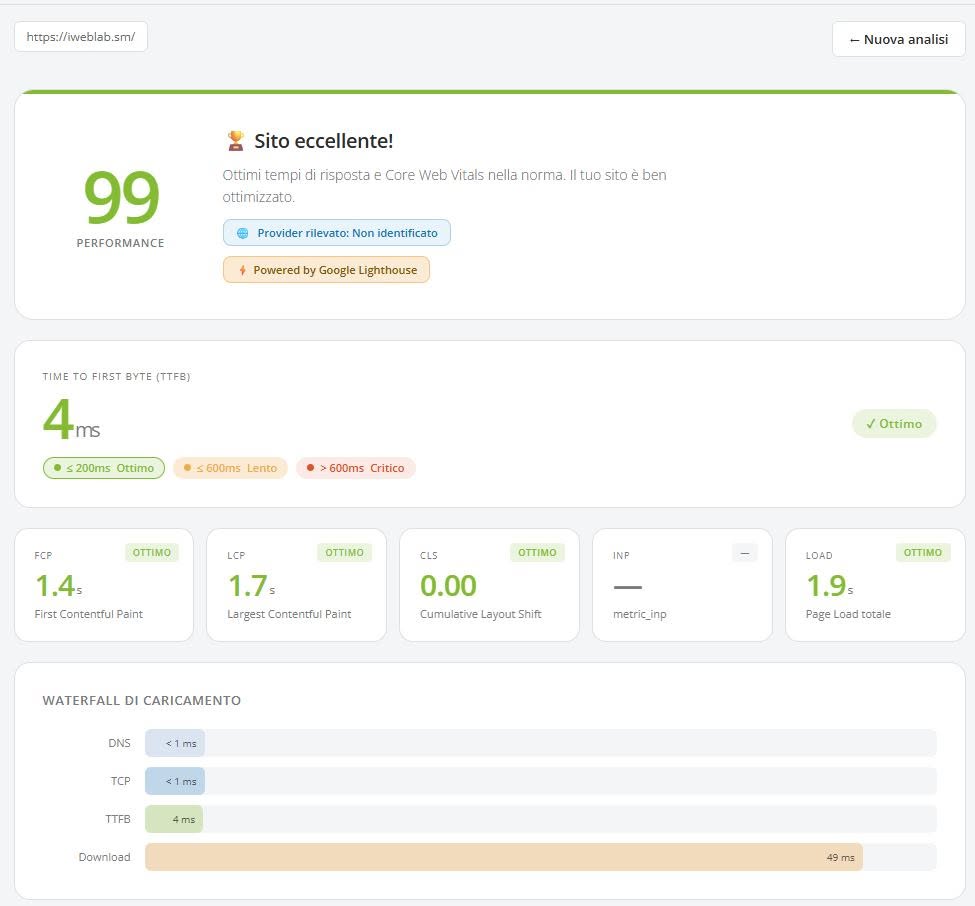Open the Powered by Google Lighthouse badge
The image size is (975, 906).
[326, 270]
